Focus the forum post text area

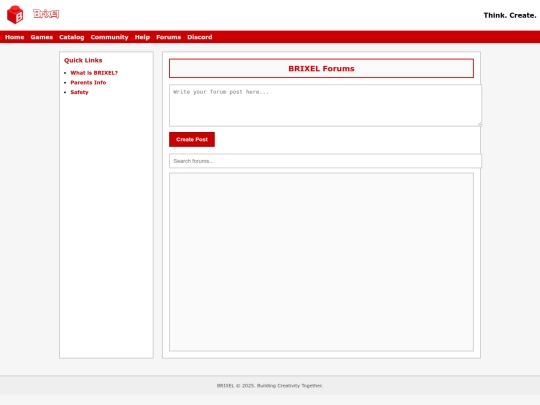point(325,105)
